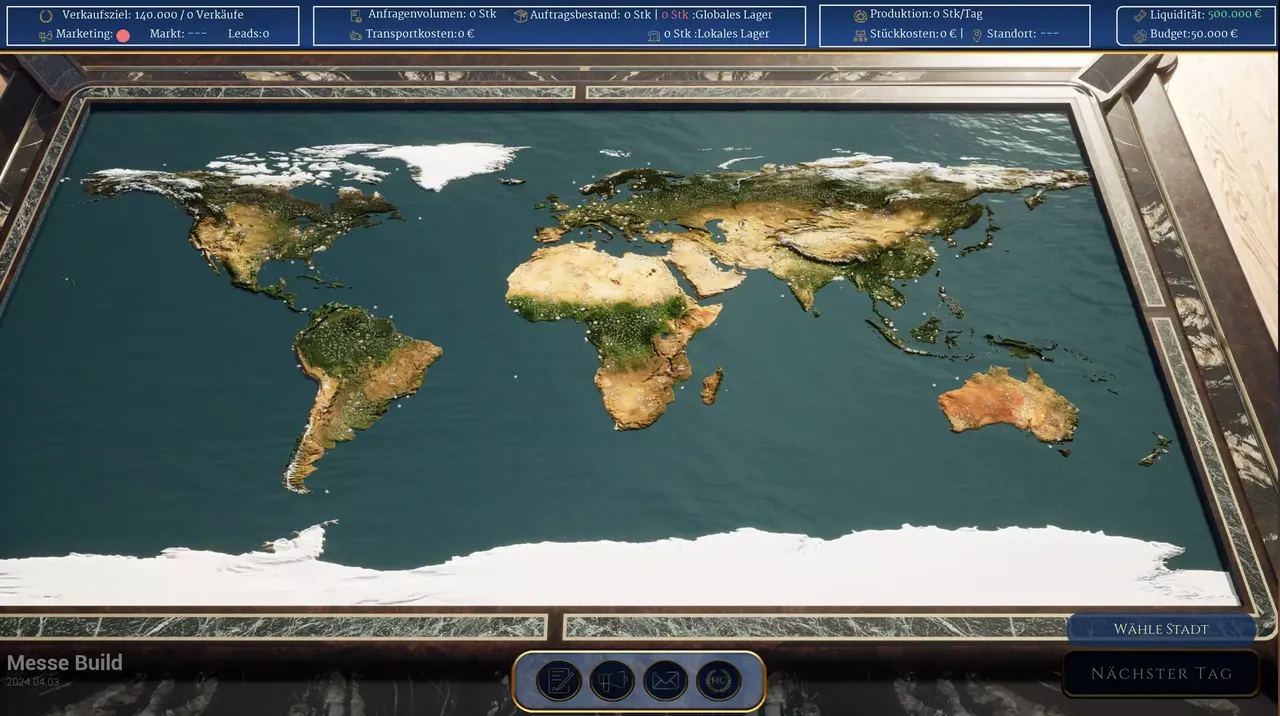Click the red Marketing status indicator
This screenshot has width=1280, height=716.
click(x=123, y=35)
